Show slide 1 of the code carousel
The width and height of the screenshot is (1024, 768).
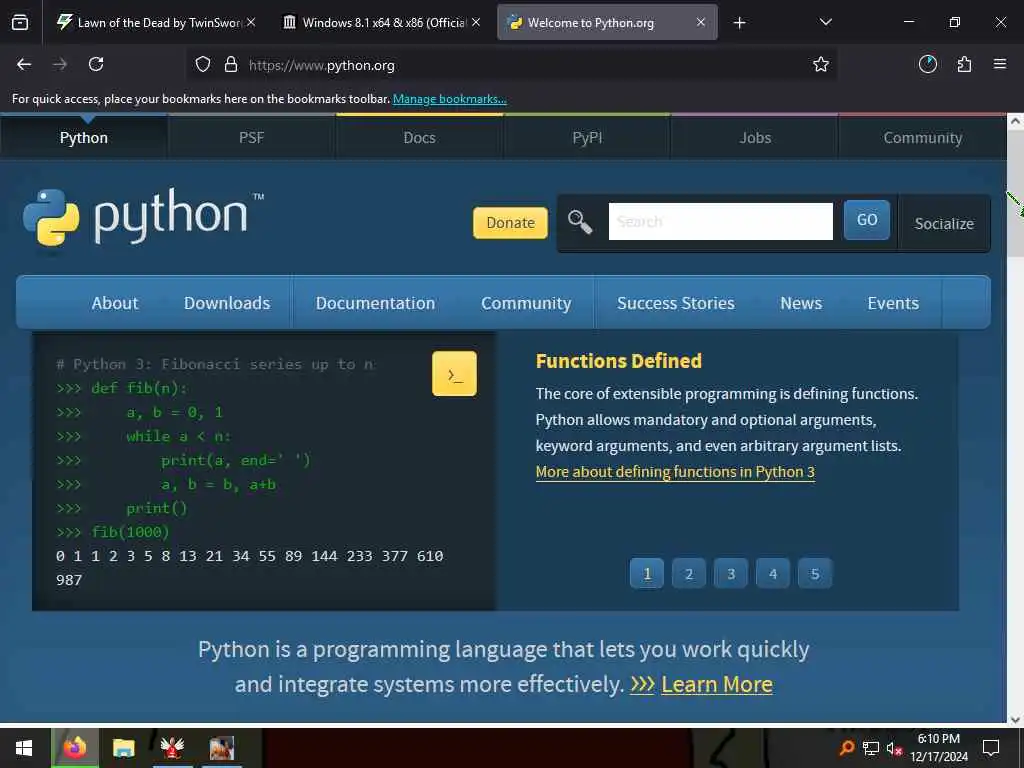[x=647, y=573]
